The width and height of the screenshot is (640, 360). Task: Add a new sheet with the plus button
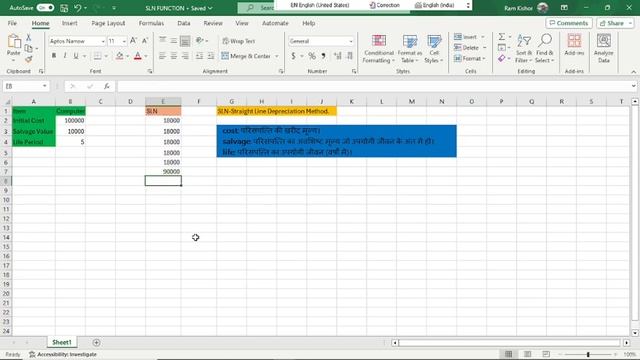96,342
